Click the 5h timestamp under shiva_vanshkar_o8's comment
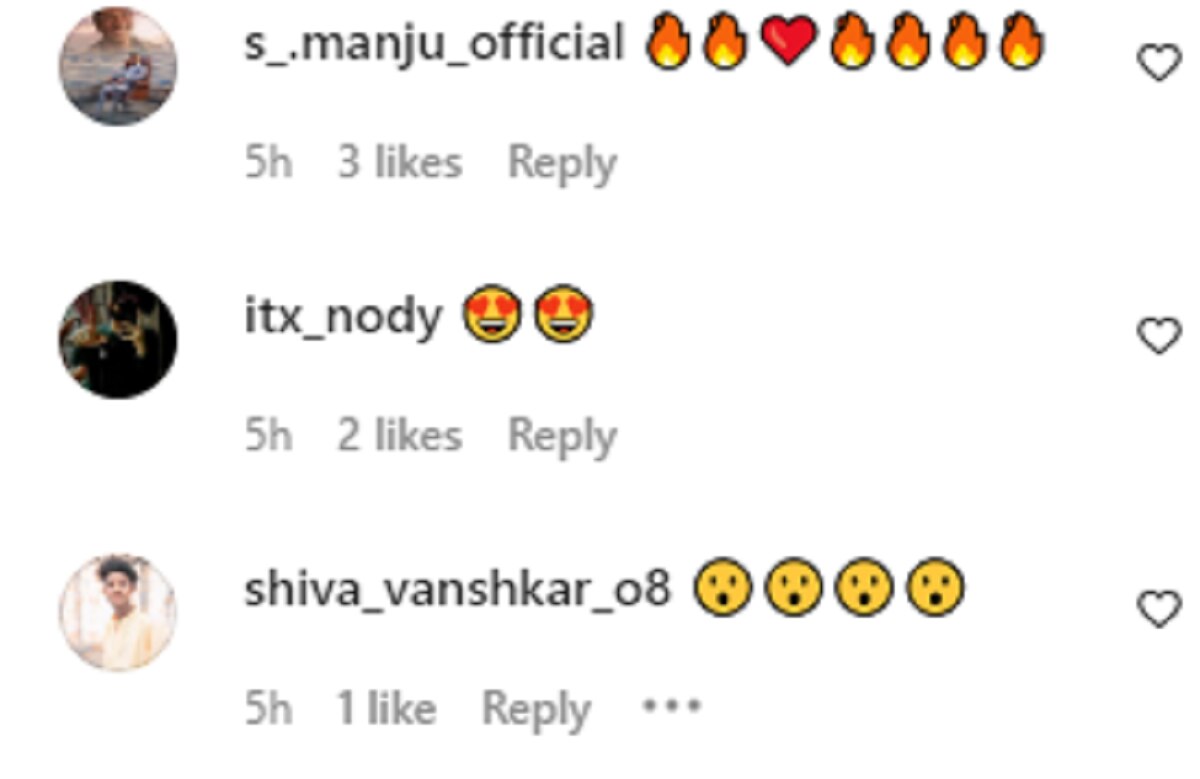 pos(269,710)
